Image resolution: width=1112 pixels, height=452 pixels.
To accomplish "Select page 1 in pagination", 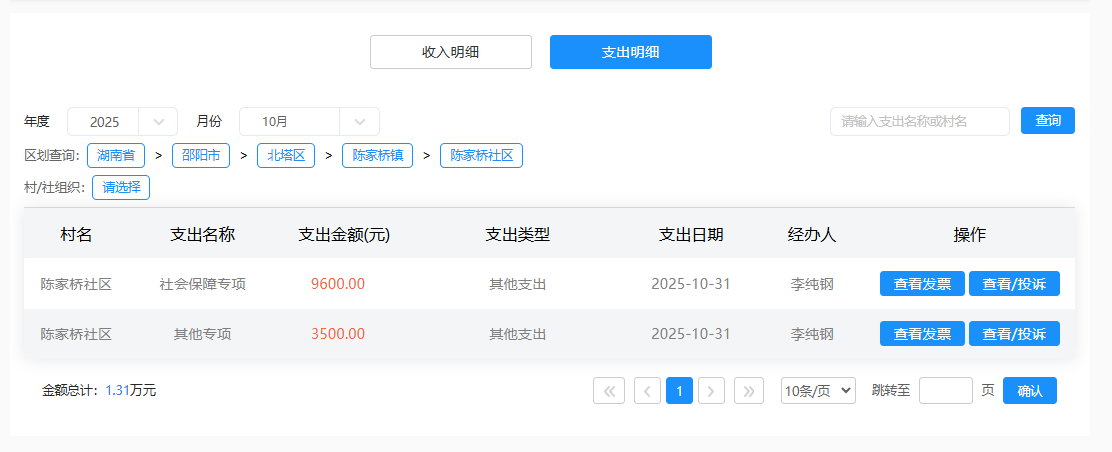I will pyautogui.click(x=679, y=391).
